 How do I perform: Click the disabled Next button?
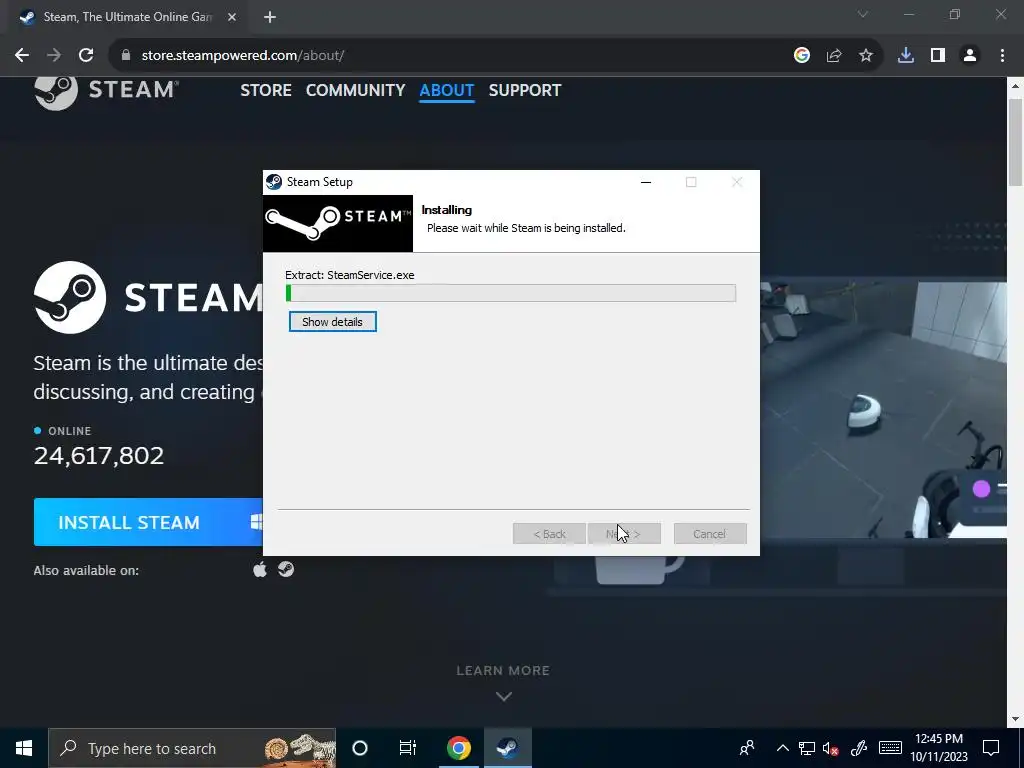[624, 534]
